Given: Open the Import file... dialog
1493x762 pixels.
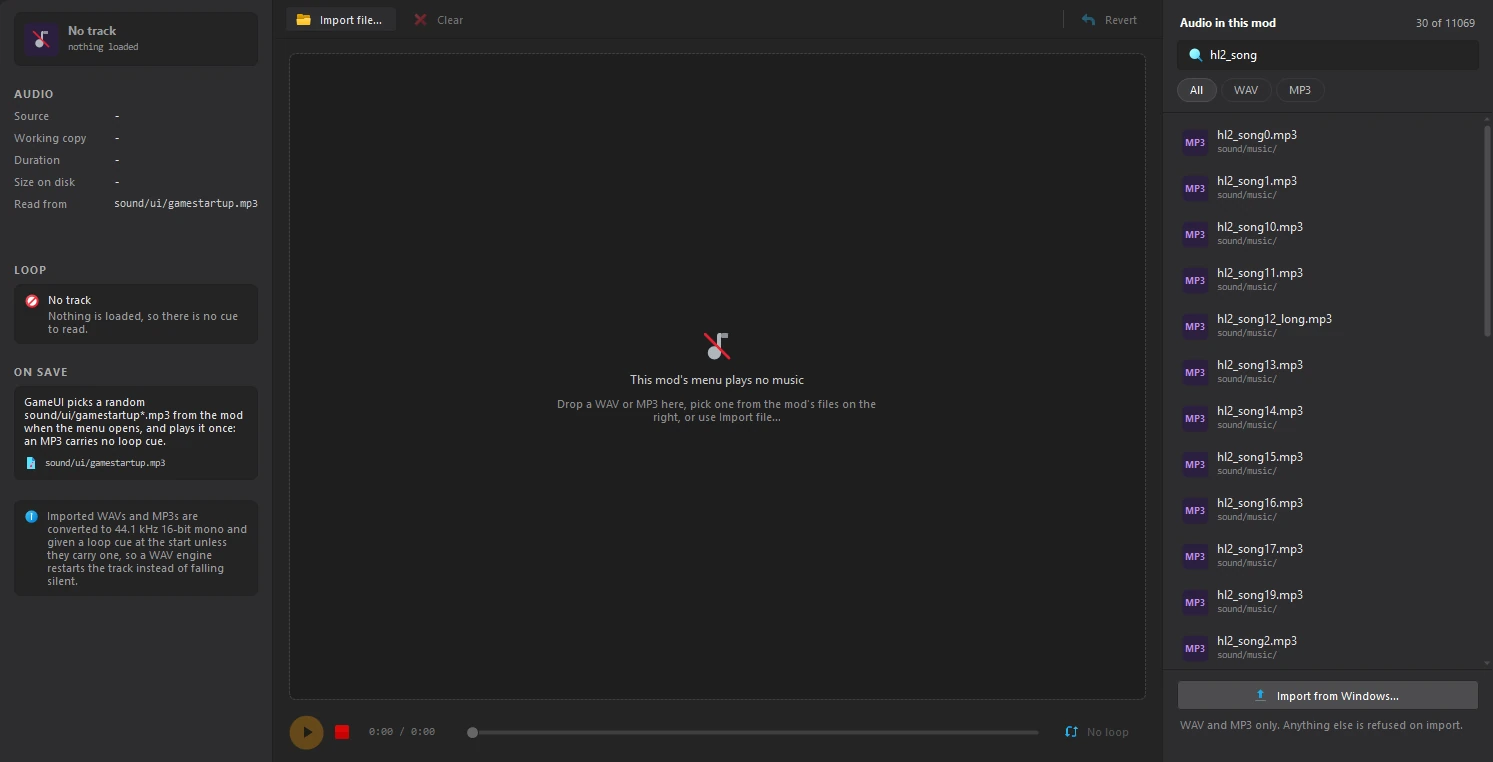Looking at the screenshot, I should pos(341,20).
